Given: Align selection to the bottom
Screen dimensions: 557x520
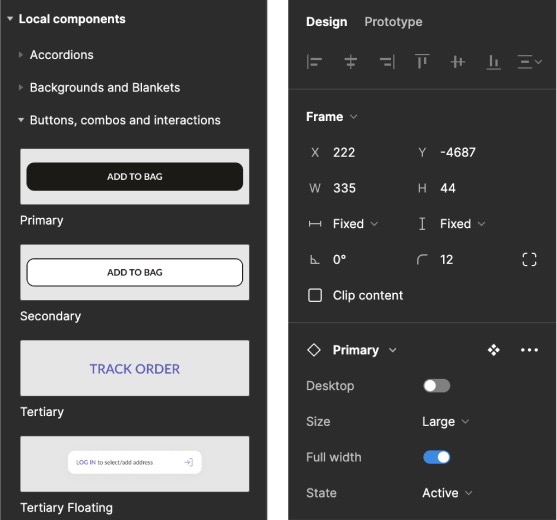Looking at the screenshot, I should pos(493,62).
